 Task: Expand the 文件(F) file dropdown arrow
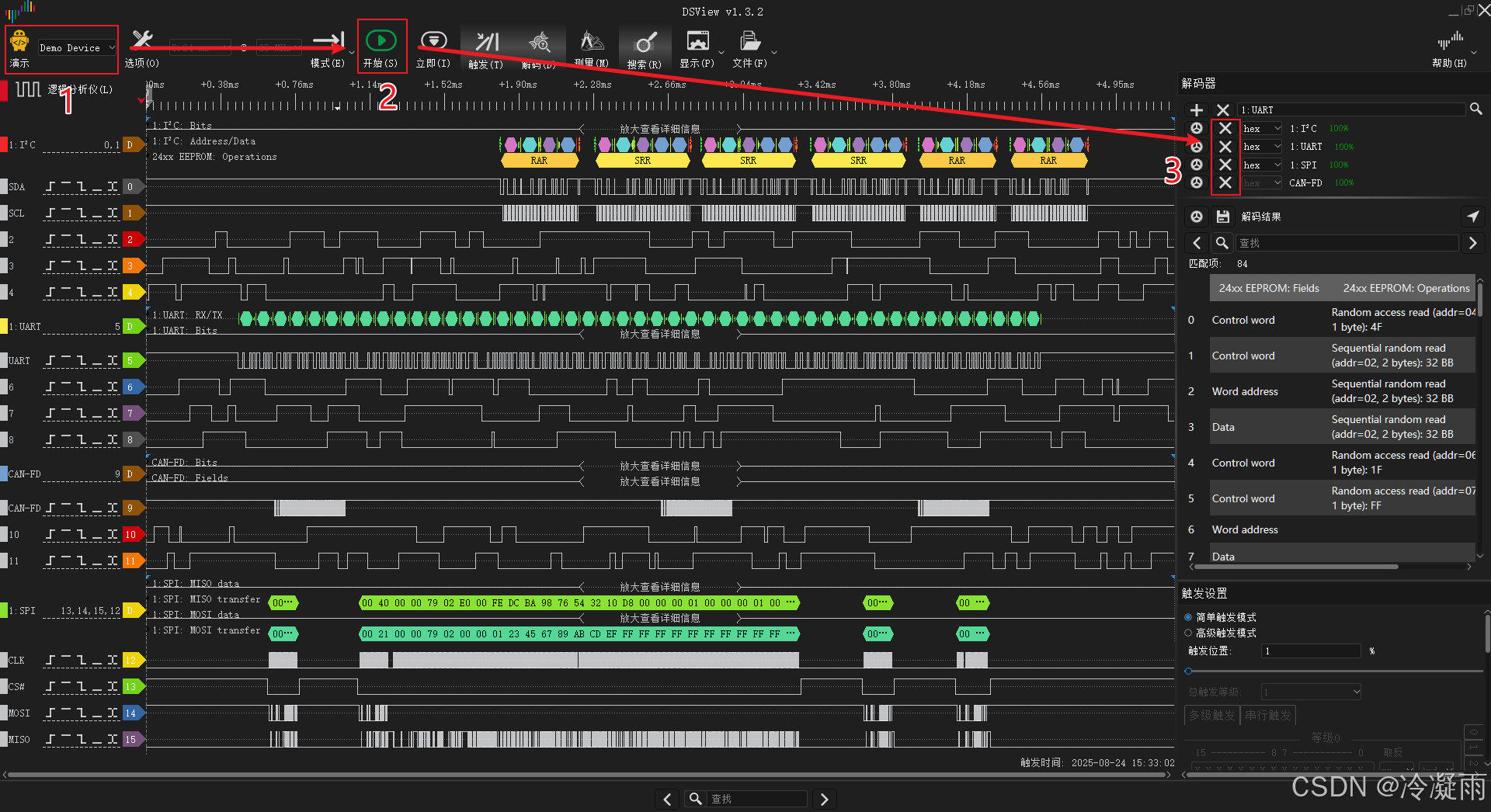pyautogui.click(x=773, y=53)
